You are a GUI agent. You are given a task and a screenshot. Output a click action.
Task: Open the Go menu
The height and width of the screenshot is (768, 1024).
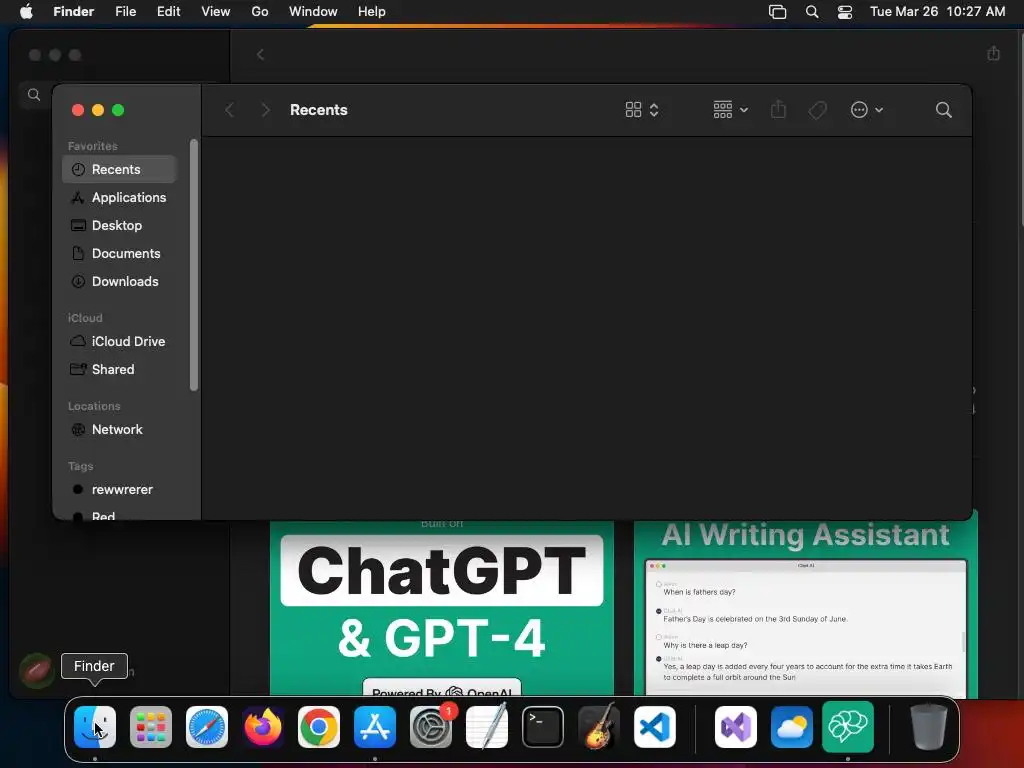(x=260, y=12)
